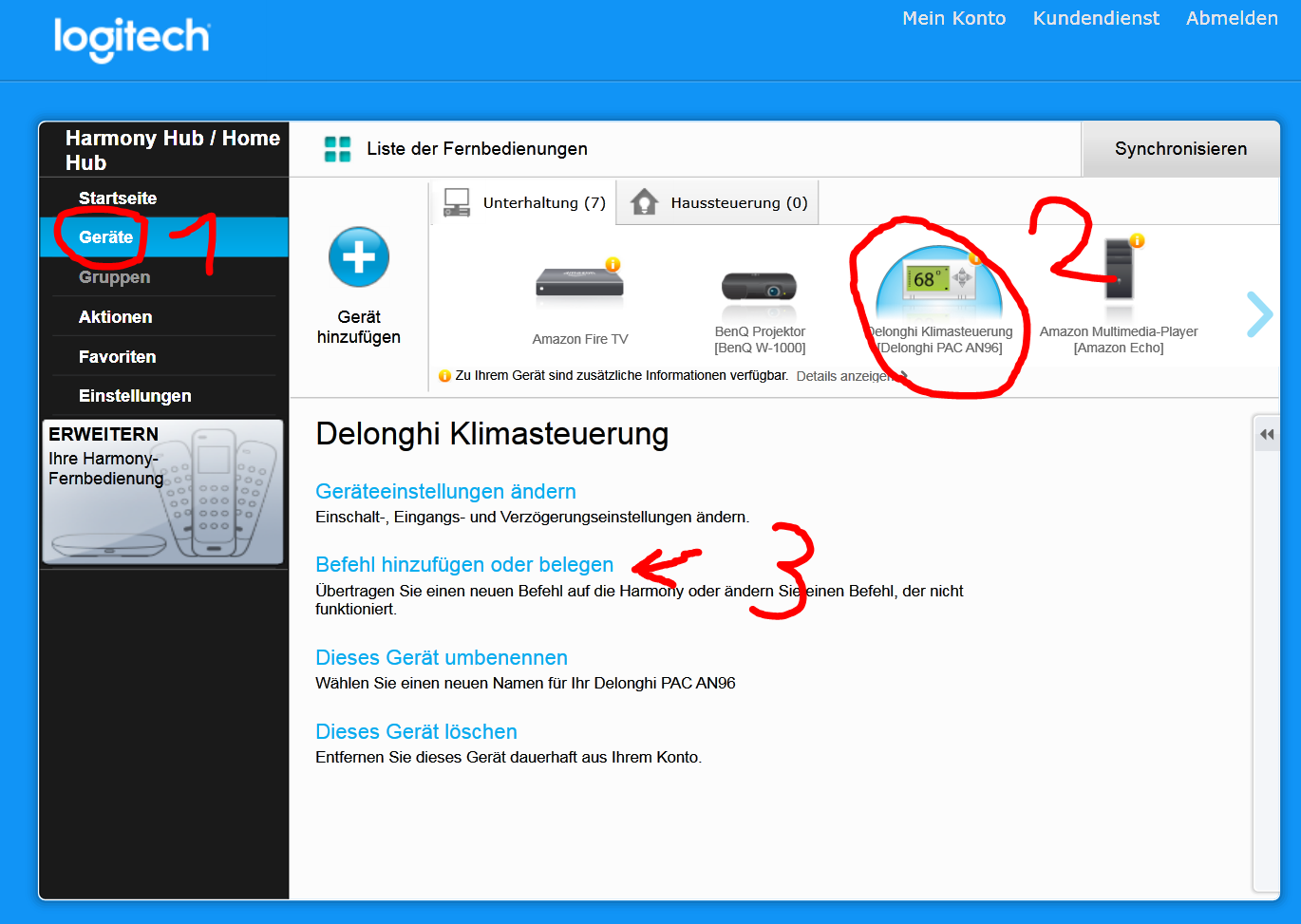Image resolution: width=1301 pixels, height=924 pixels.
Task: Click the Logitech logo
Action: [x=132, y=39]
